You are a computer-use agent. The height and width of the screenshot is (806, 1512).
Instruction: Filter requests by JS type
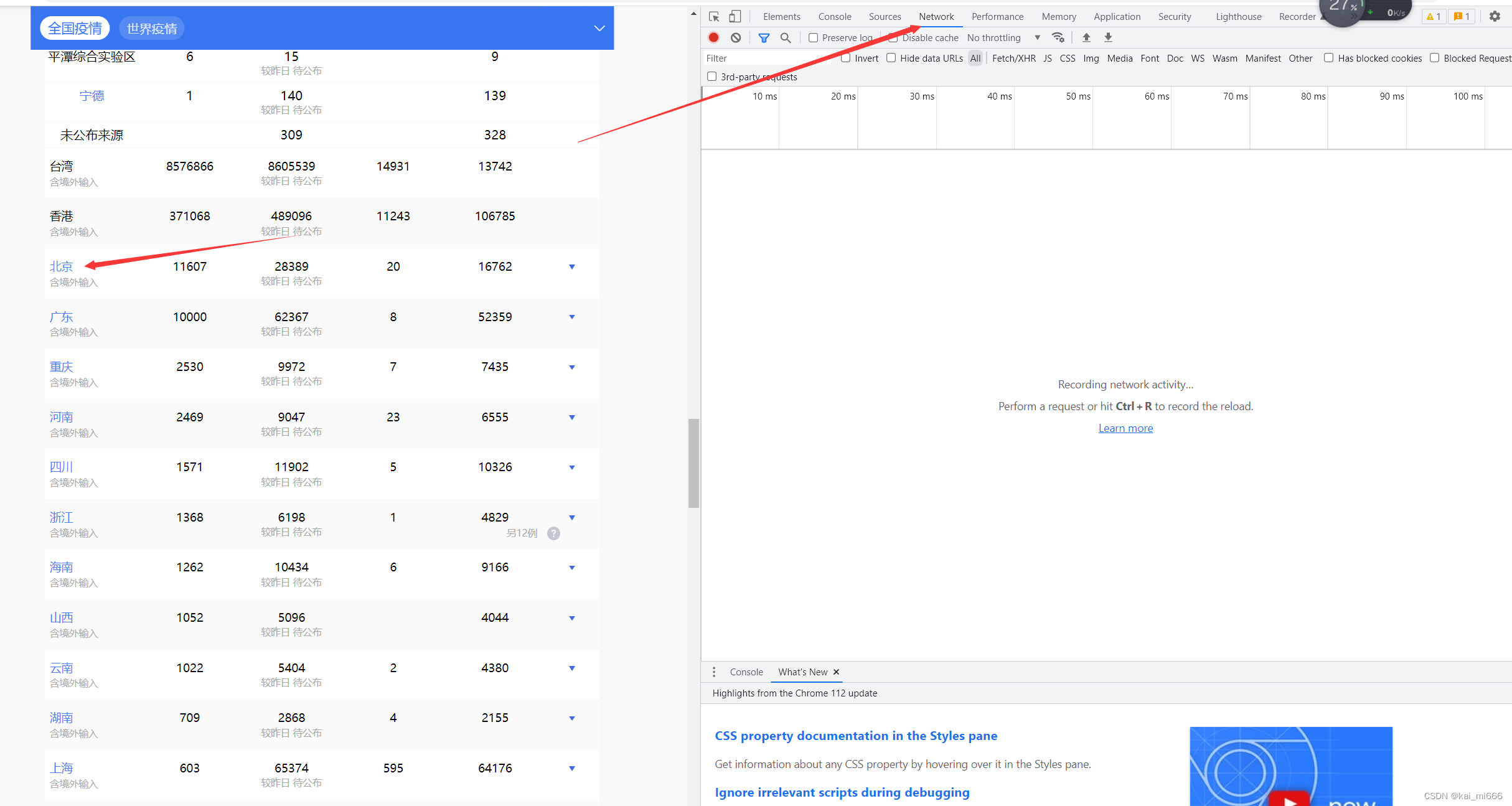(1048, 58)
